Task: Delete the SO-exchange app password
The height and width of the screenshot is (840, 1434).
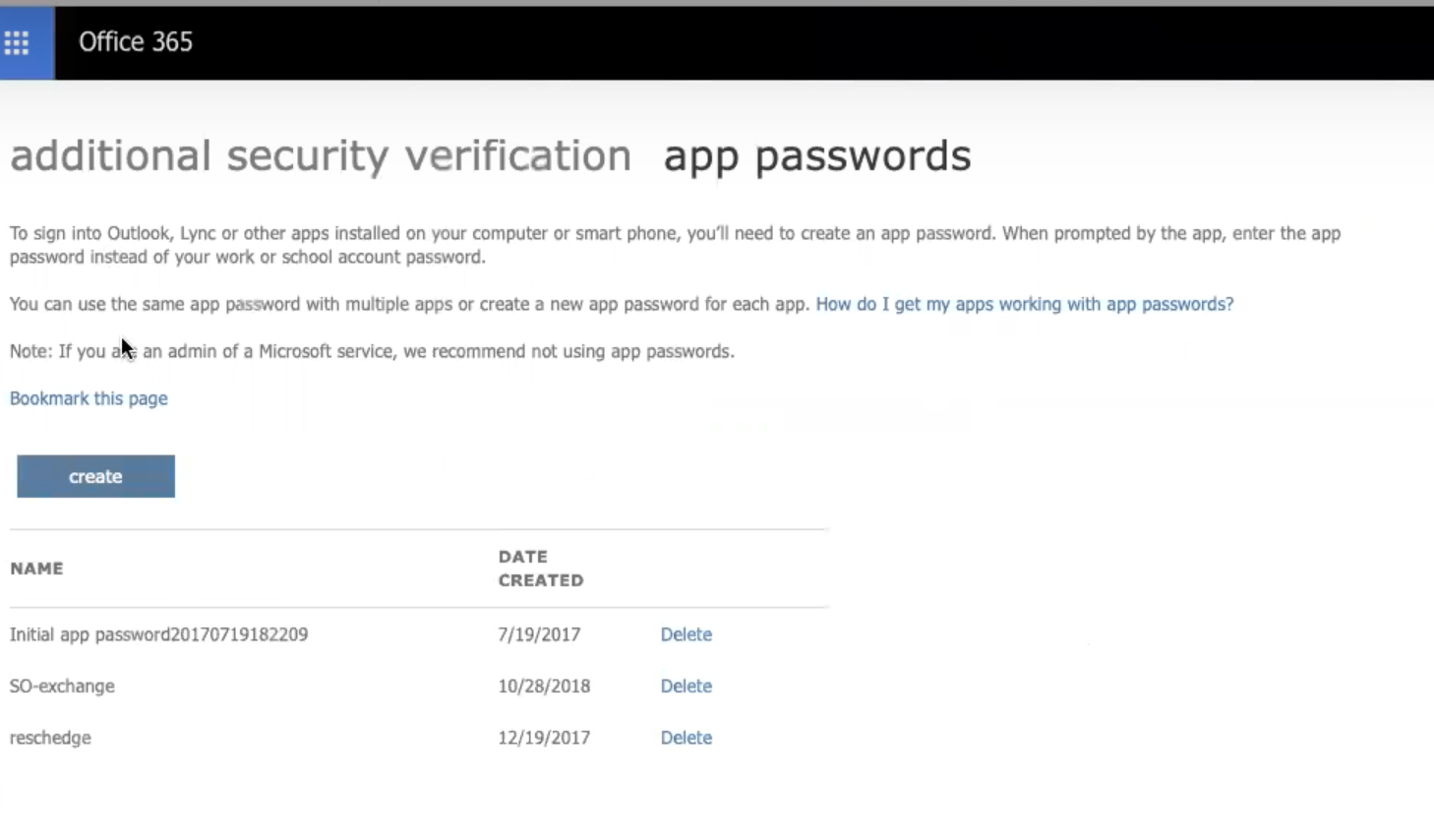Action: (686, 686)
